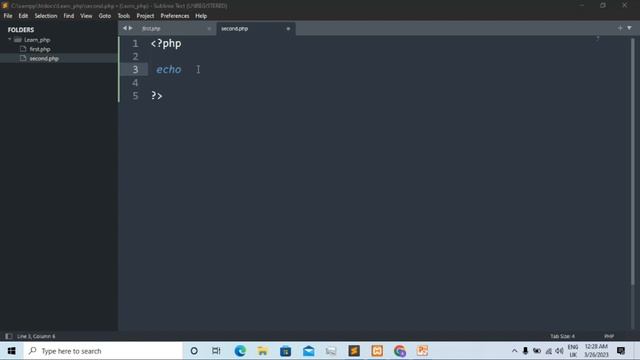Viewport: 640px width, 360px height.
Task: Change ENG UK input language
Action: (573, 351)
